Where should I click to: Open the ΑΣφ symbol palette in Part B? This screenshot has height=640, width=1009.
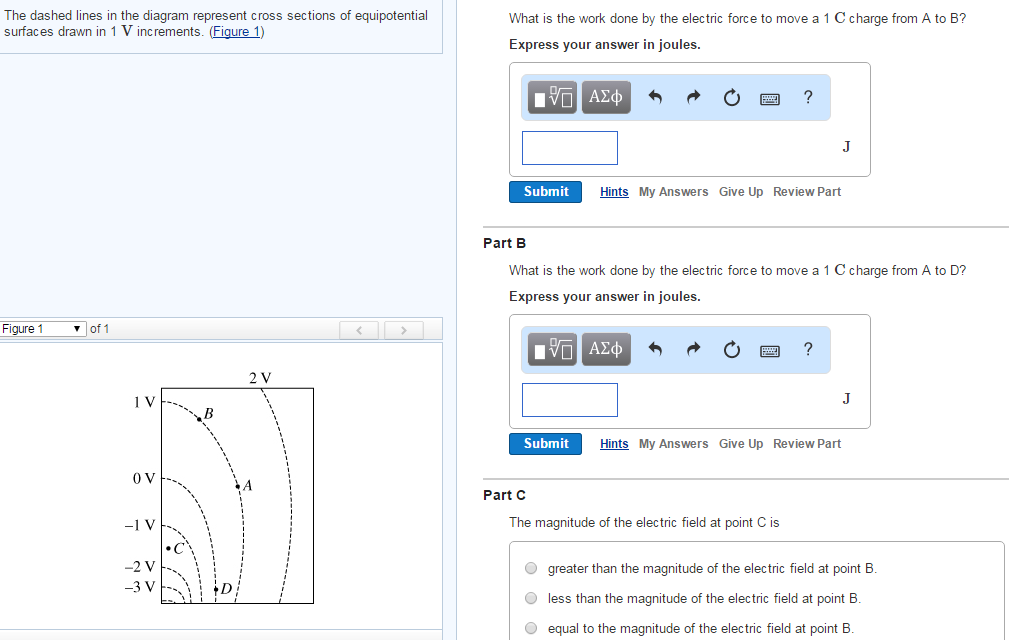(605, 349)
